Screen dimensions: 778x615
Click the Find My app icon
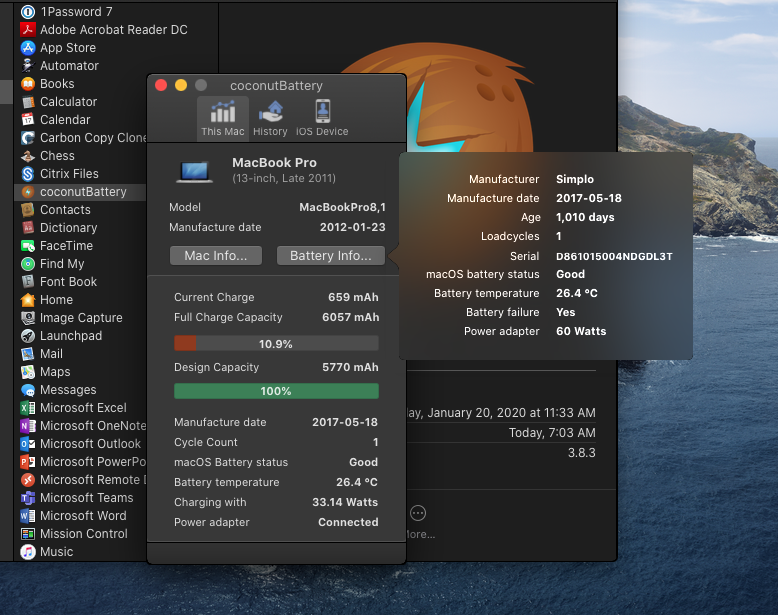pyautogui.click(x=28, y=264)
